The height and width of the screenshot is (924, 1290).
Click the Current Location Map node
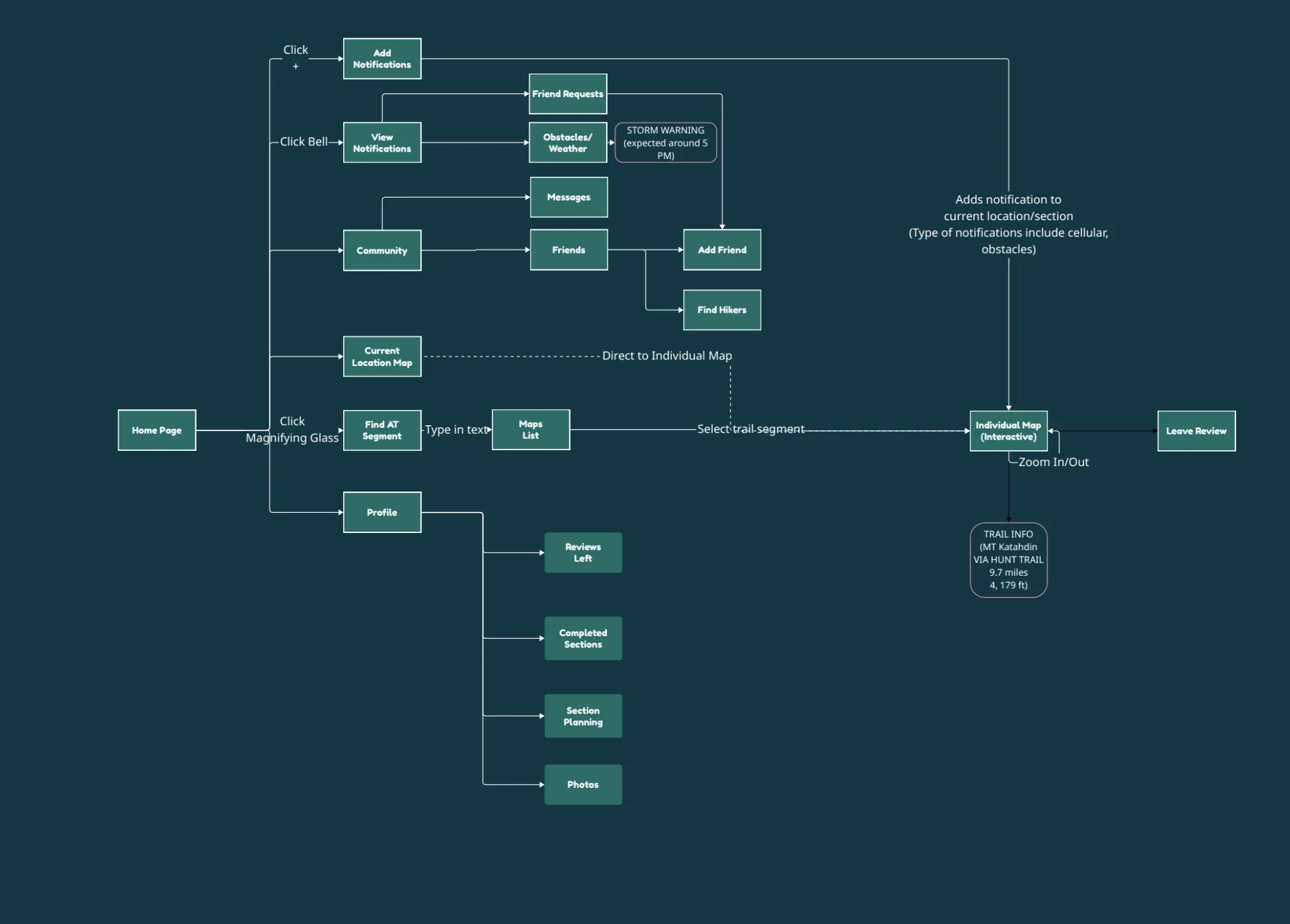pyautogui.click(x=382, y=356)
